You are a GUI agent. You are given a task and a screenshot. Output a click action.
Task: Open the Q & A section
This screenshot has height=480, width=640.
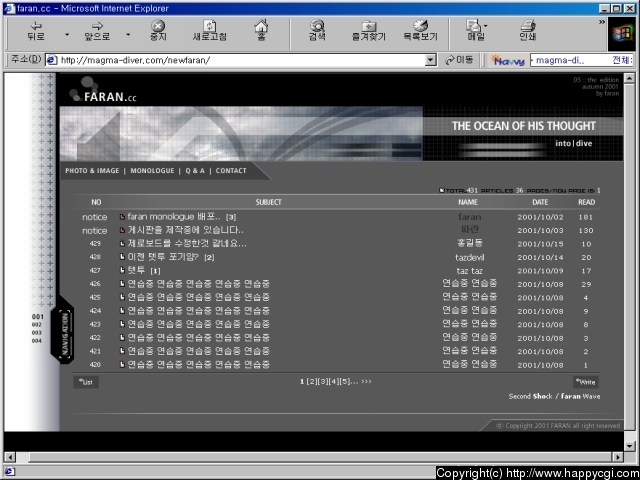[x=195, y=171]
